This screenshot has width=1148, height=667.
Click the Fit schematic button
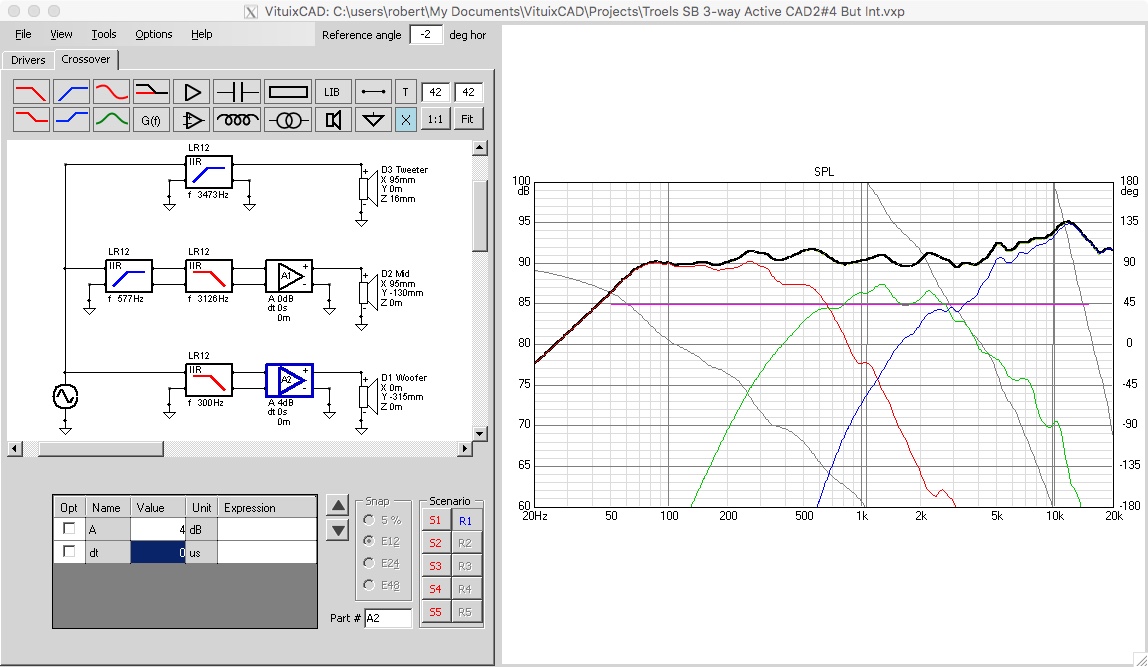pyautogui.click(x=467, y=119)
